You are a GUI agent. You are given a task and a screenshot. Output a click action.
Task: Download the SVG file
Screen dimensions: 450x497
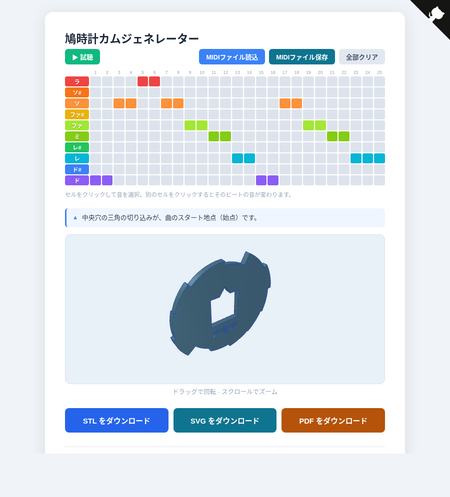[x=225, y=420]
